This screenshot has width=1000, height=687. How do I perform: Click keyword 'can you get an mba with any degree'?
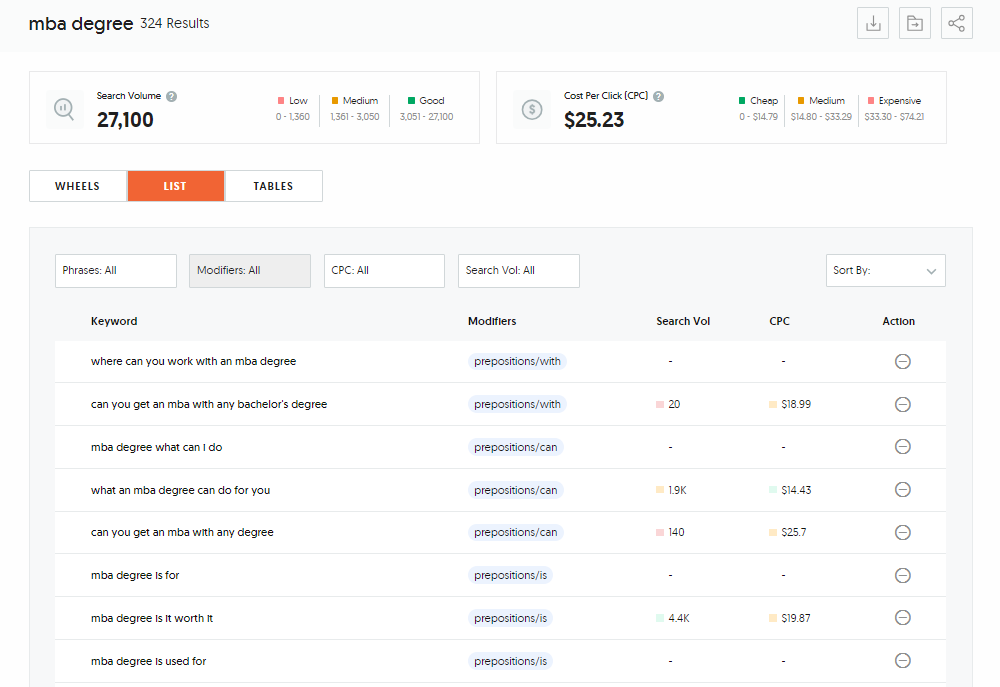(x=182, y=532)
